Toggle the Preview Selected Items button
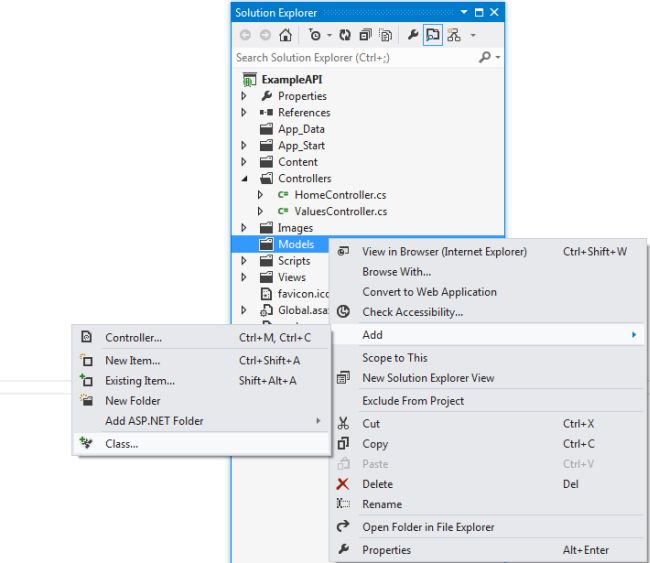This screenshot has width=650, height=563. (432, 35)
